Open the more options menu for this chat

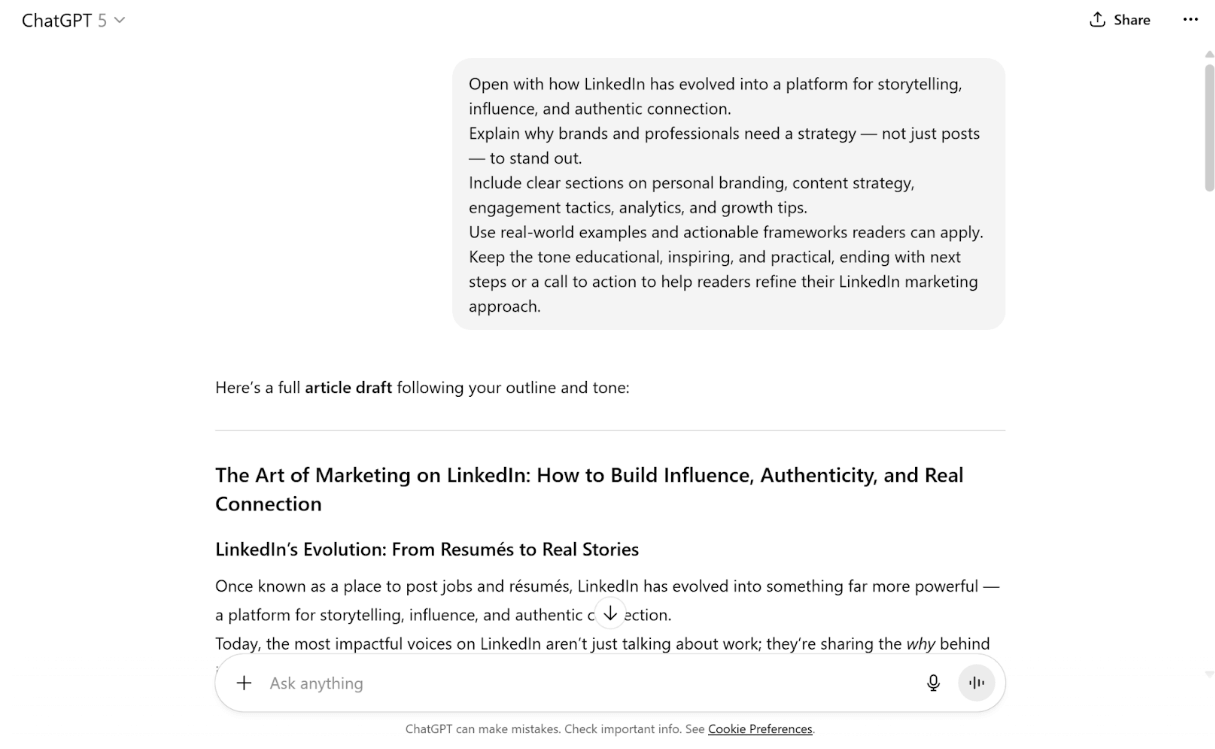1190,19
